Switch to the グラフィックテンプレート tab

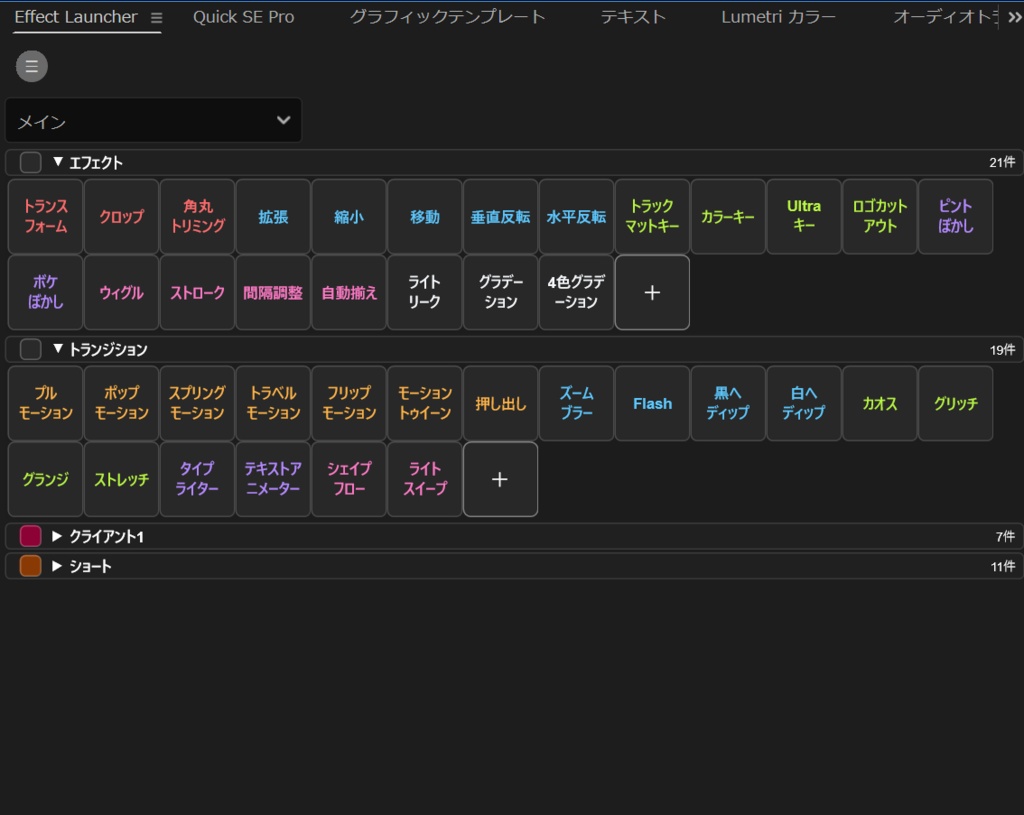(447, 17)
